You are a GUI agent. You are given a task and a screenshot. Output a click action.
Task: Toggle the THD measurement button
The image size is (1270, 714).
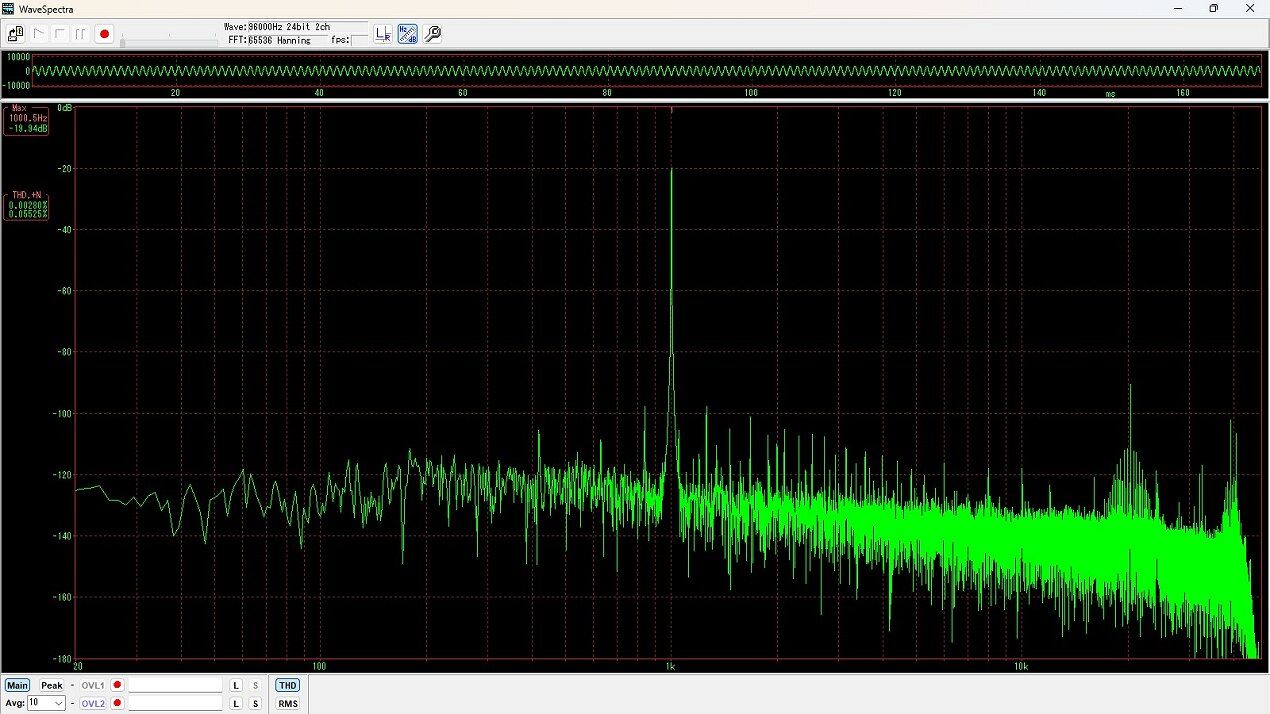tap(287, 686)
